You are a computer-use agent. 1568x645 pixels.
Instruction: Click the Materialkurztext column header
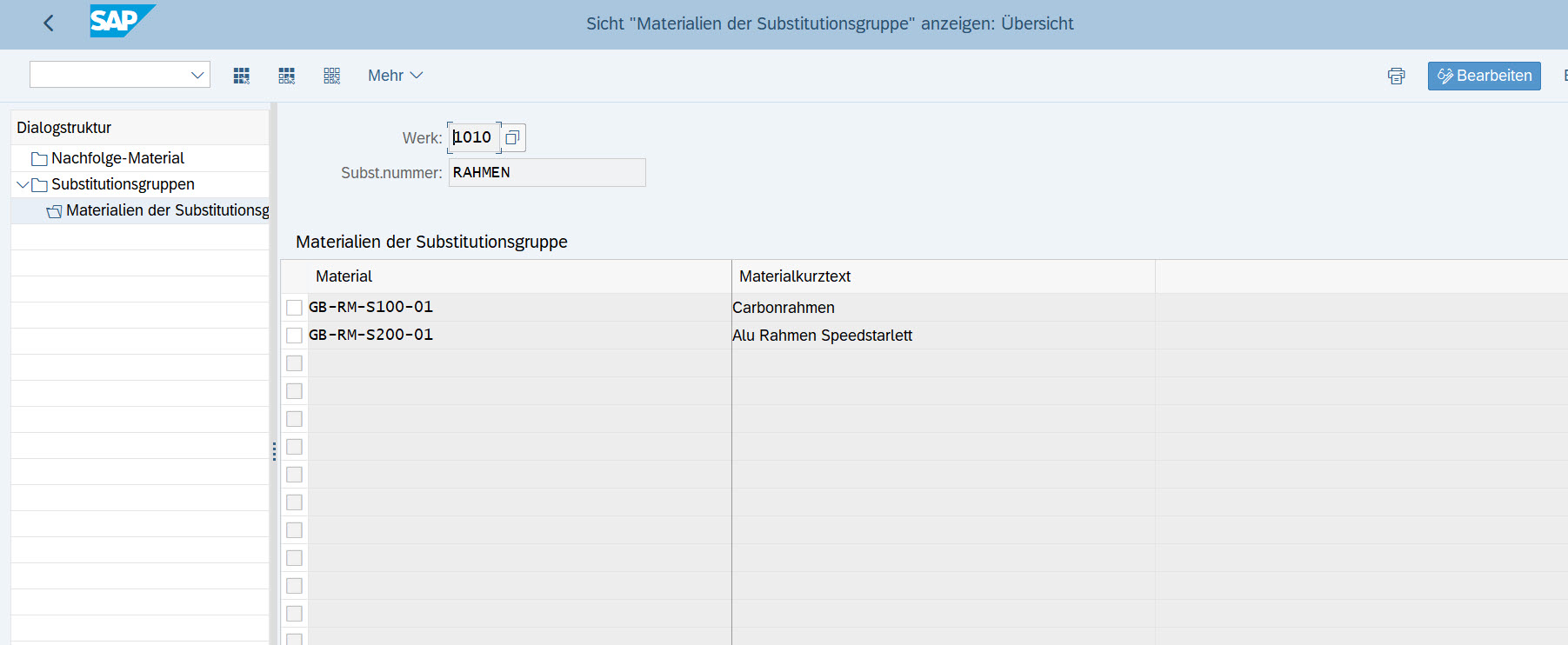click(x=794, y=276)
